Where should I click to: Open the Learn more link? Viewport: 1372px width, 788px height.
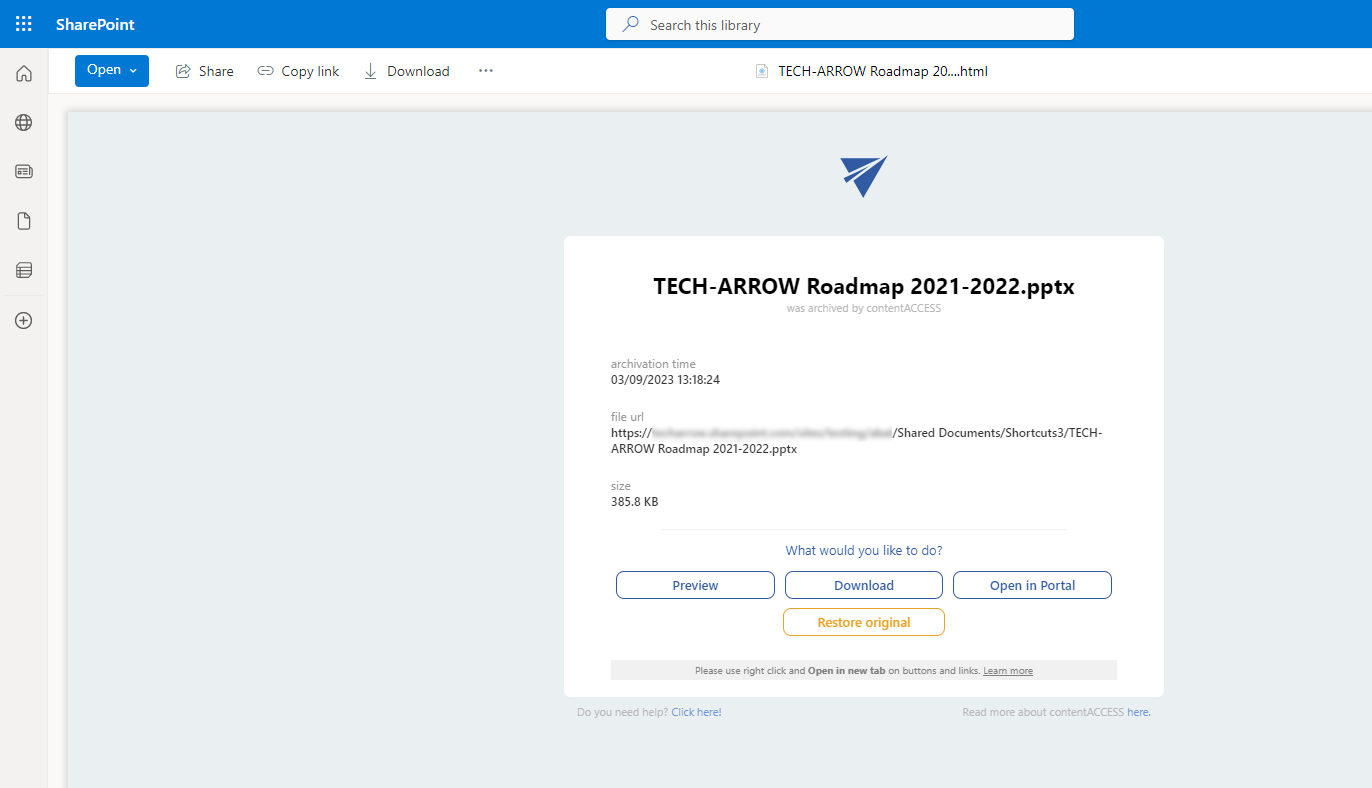[x=1007, y=671]
